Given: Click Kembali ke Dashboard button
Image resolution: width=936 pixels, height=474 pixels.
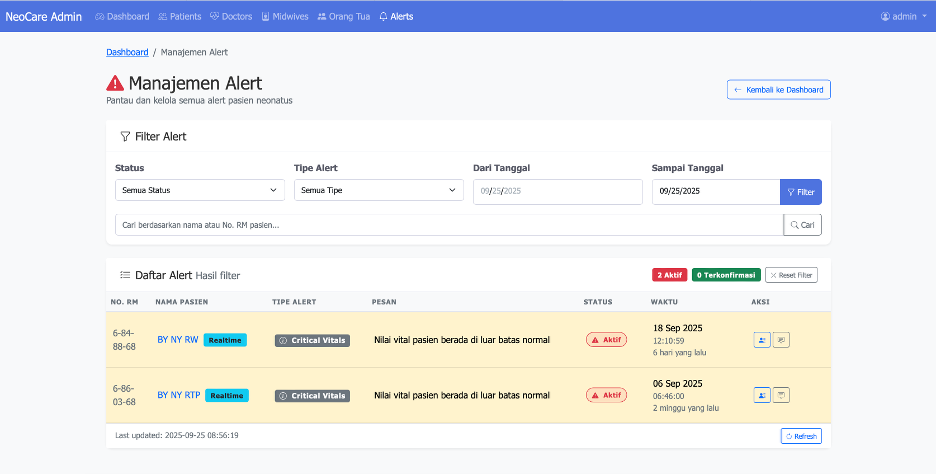Looking at the screenshot, I should tap(778, 90).
